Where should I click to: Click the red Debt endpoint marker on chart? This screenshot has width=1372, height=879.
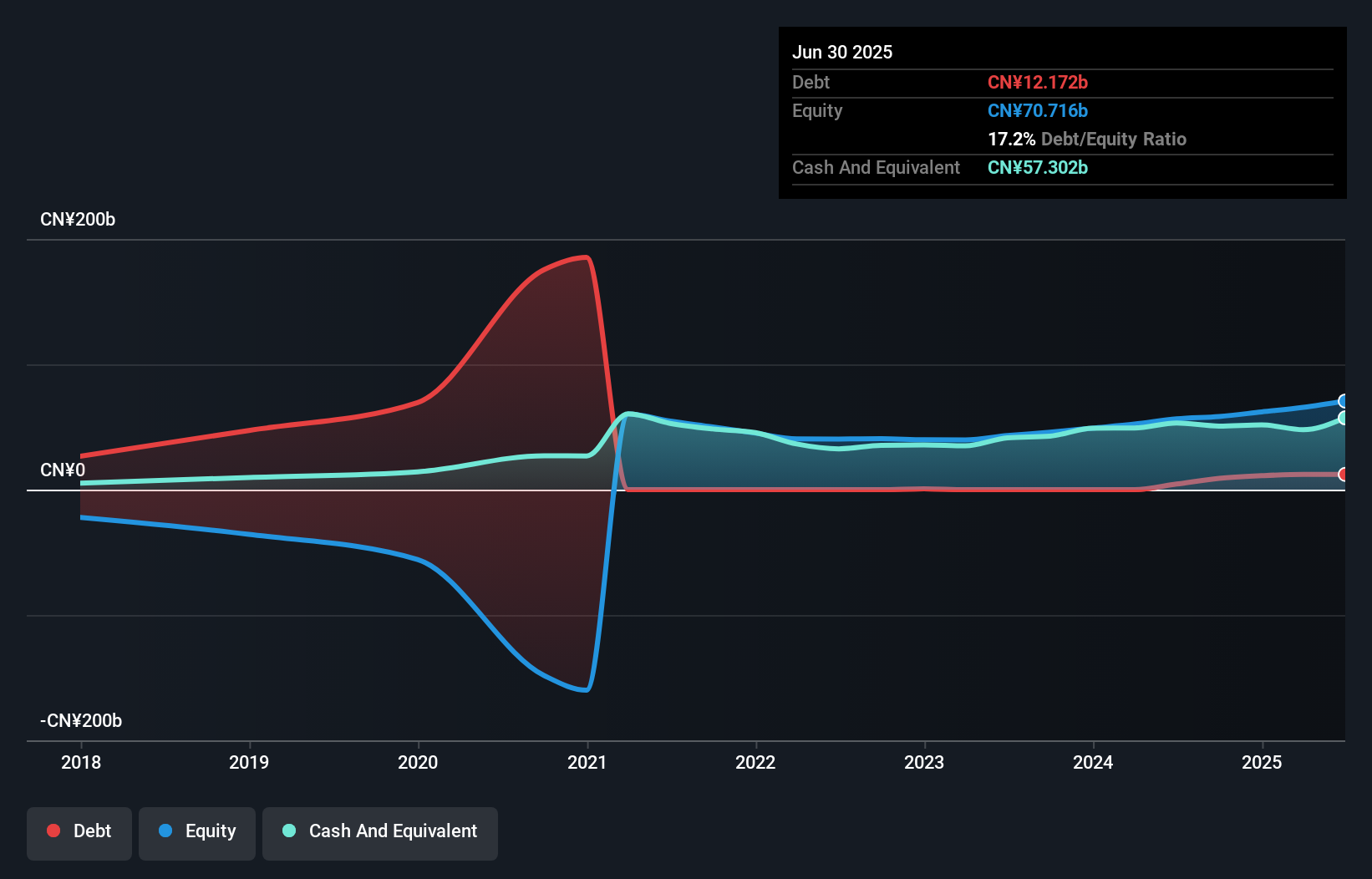coord(1343,474)
